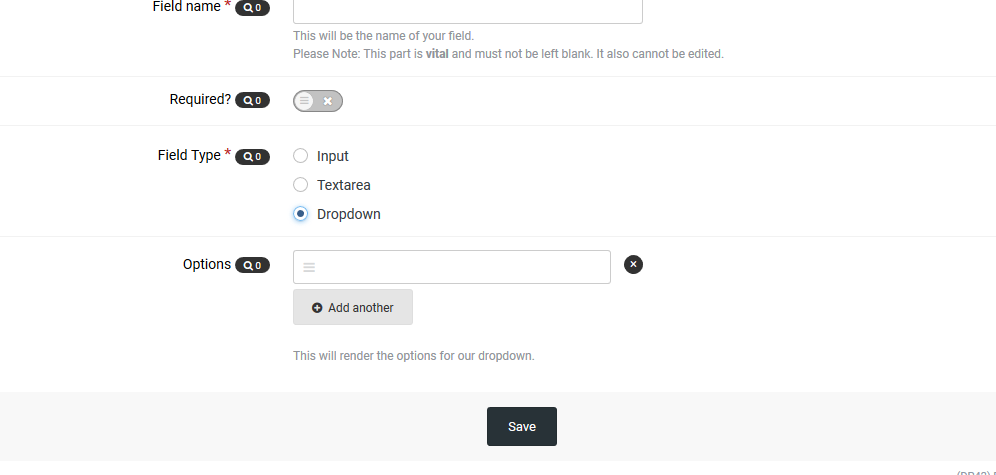The width and height of the screenshot is (996, 475).
Task: Click into the Options text field
Action: 460,267
